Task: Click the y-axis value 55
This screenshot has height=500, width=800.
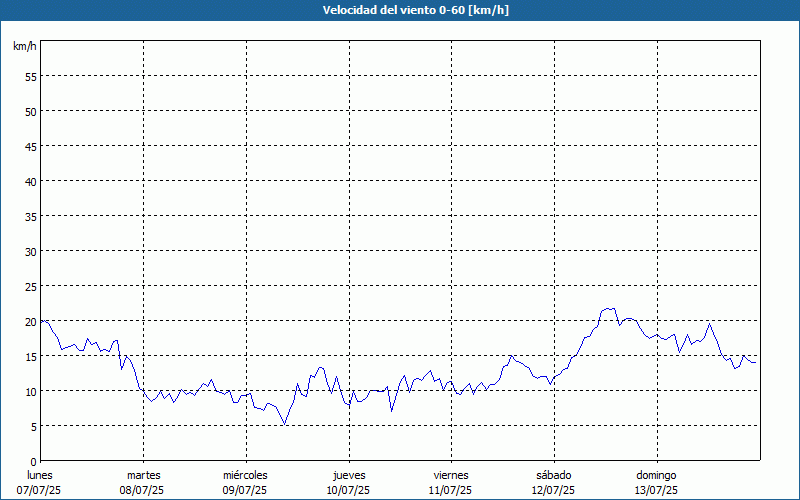Action: tap(31, 77)
